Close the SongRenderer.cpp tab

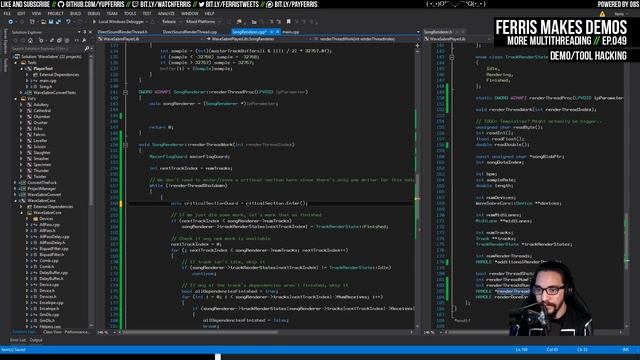[x=278, y=32]
